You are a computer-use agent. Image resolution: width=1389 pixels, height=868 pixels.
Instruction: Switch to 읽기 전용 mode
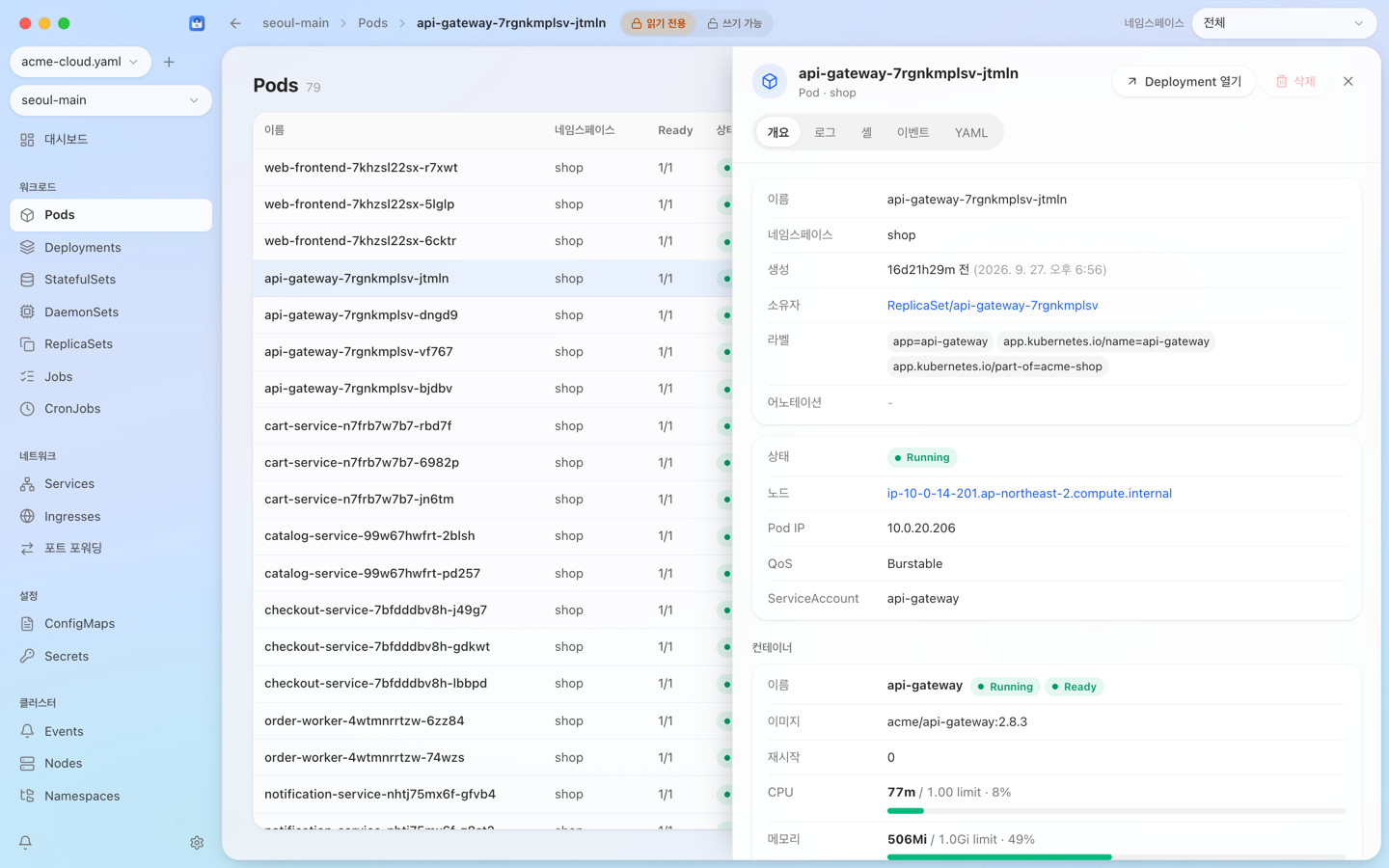click(x=659, y=23)
